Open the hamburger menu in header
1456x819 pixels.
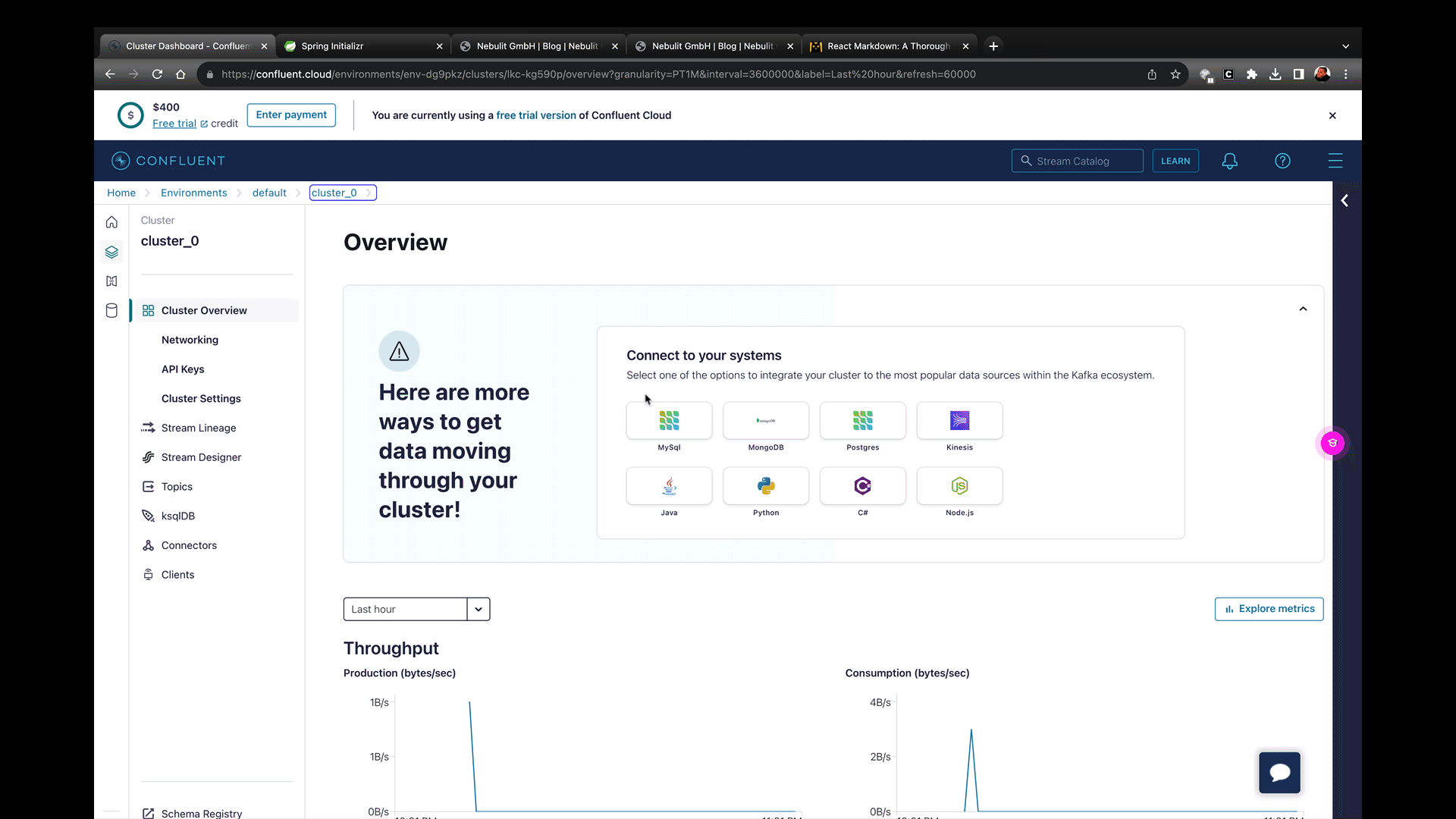(1335, 161)
